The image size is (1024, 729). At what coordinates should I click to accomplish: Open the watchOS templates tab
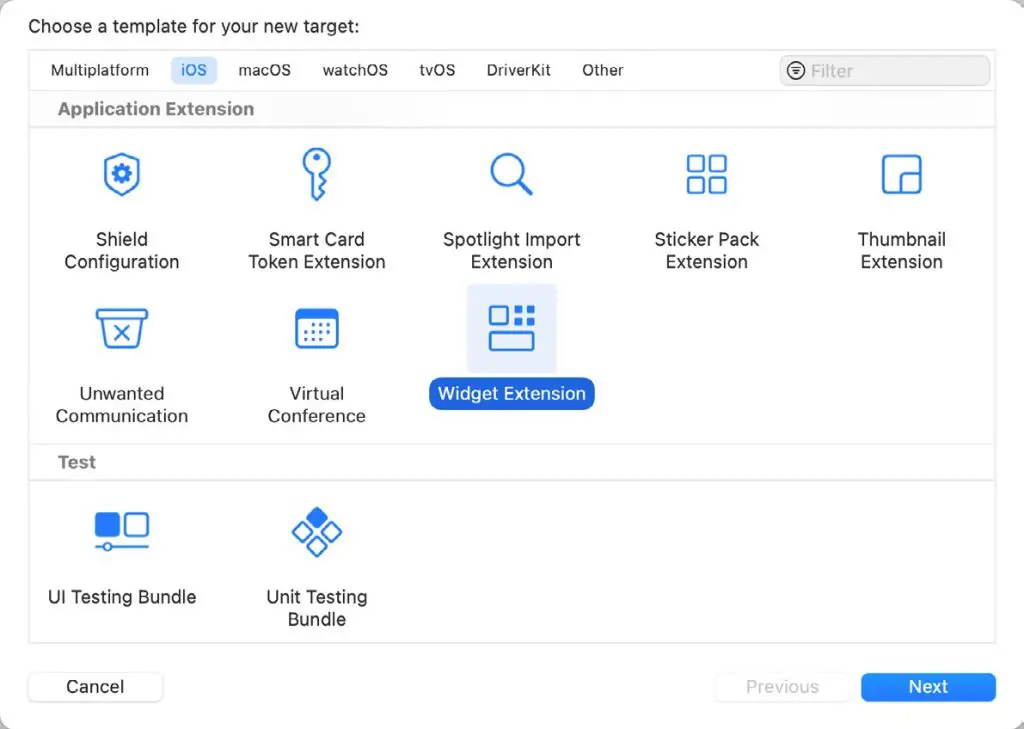coord(355,70)
